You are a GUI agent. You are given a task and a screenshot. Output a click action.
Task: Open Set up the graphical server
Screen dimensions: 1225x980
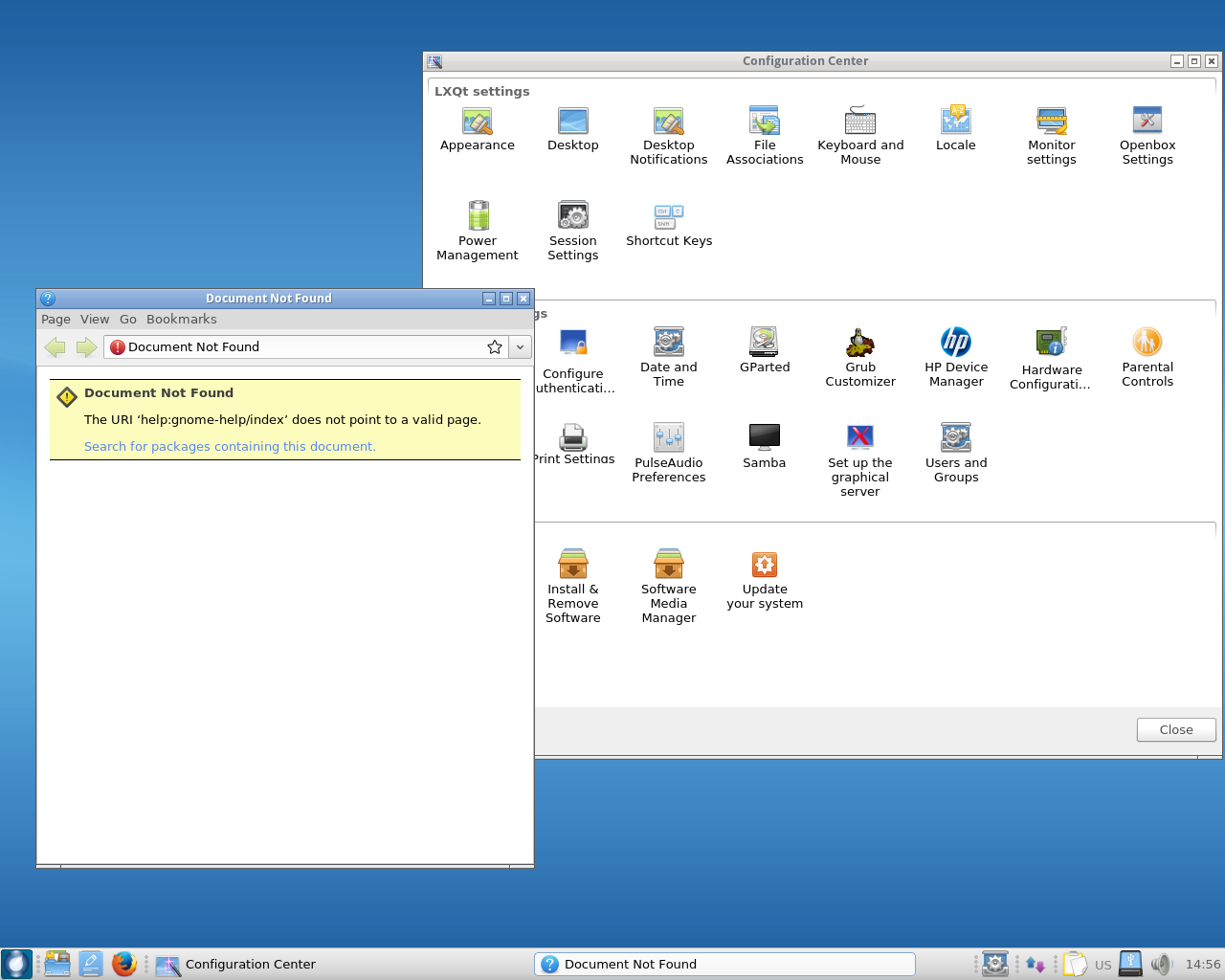[x=860, y=460]
